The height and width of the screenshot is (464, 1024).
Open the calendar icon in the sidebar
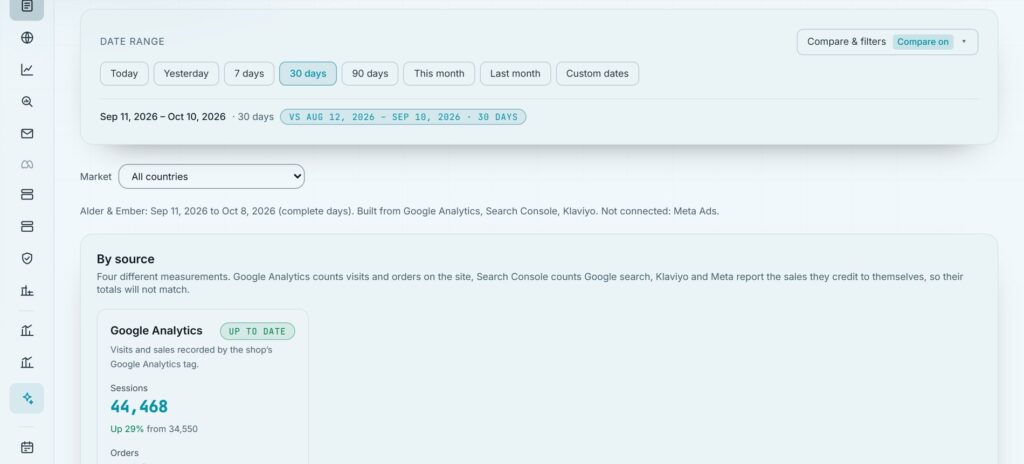point(27,448)
